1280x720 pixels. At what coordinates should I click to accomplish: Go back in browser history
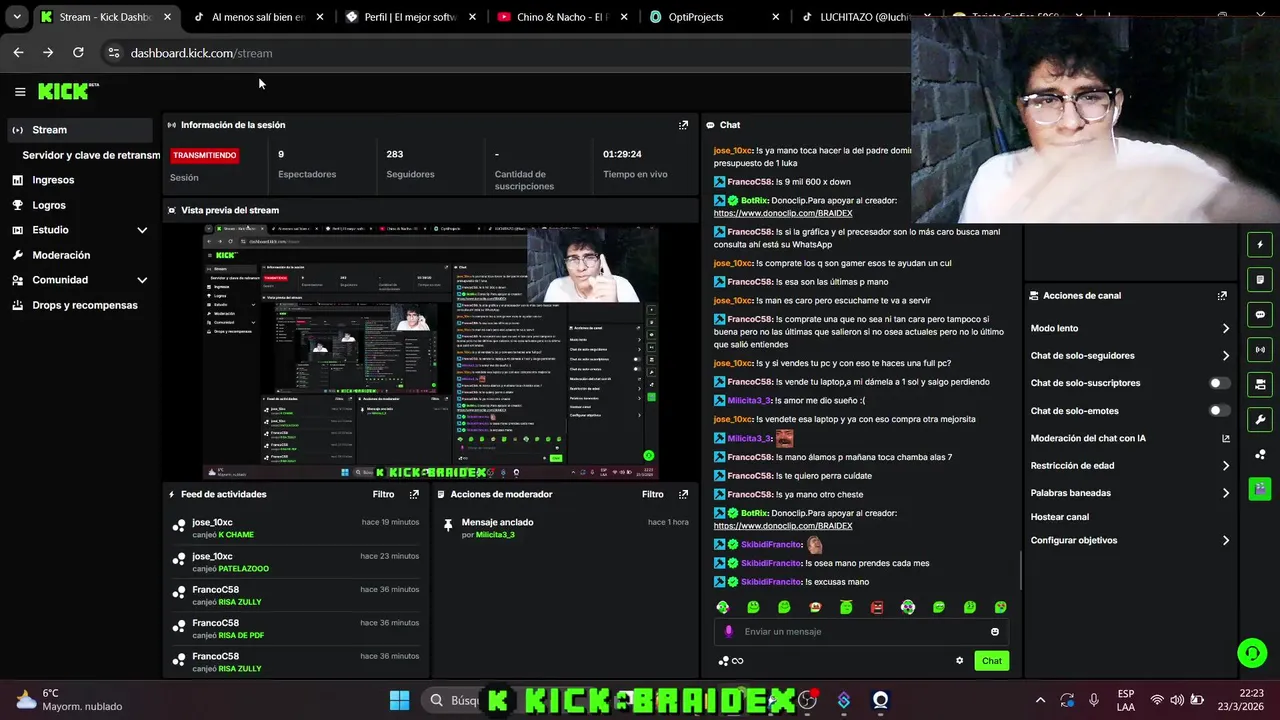pos(18,53)
